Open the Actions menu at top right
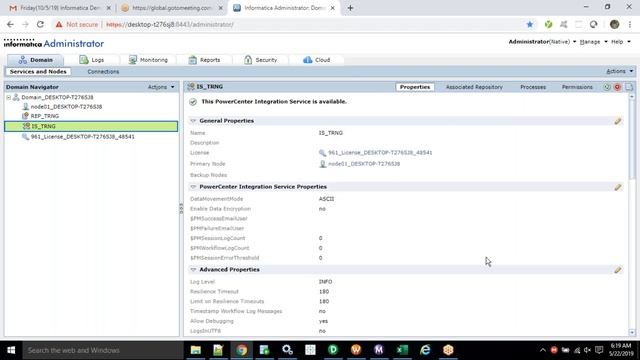640x360 pixels. pos(619,71)
